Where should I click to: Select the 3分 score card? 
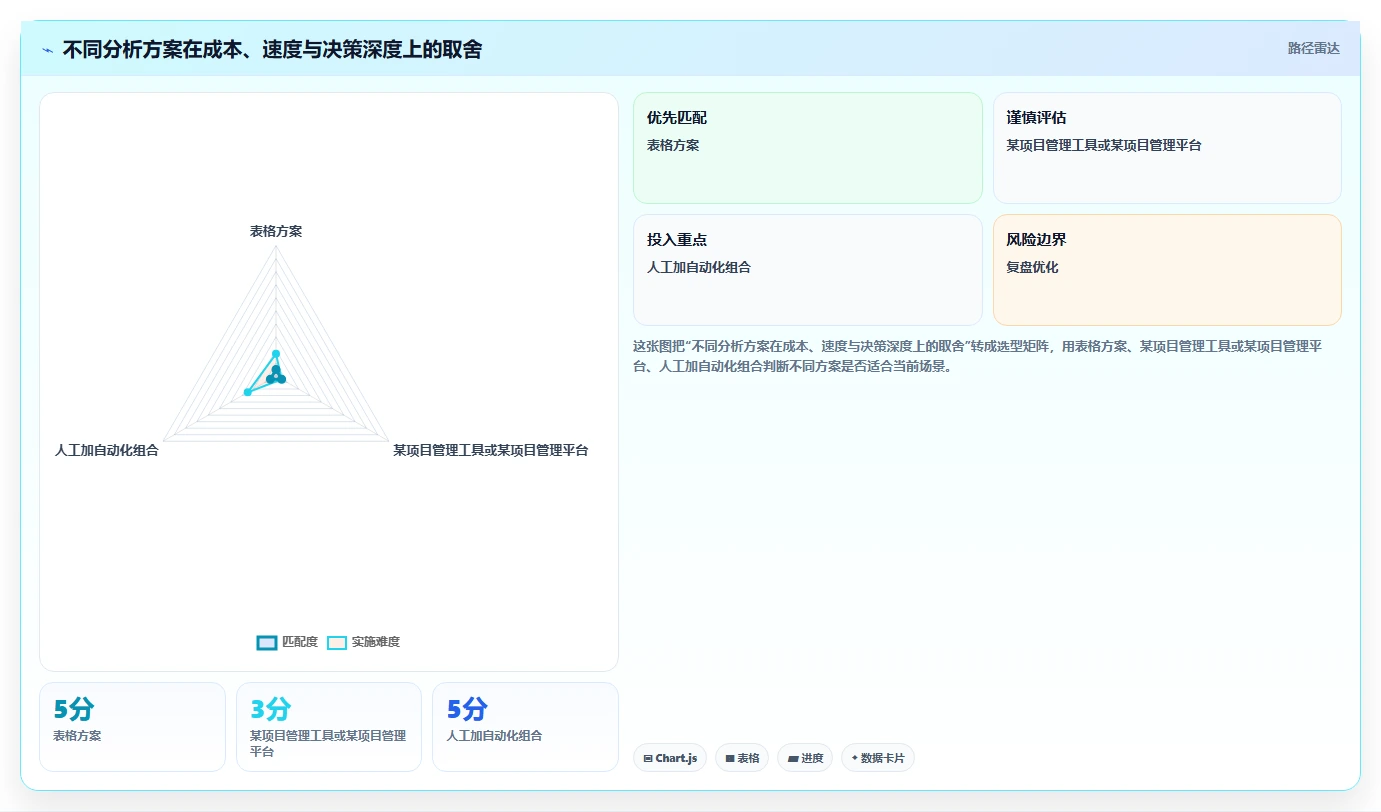click(329, 727)
